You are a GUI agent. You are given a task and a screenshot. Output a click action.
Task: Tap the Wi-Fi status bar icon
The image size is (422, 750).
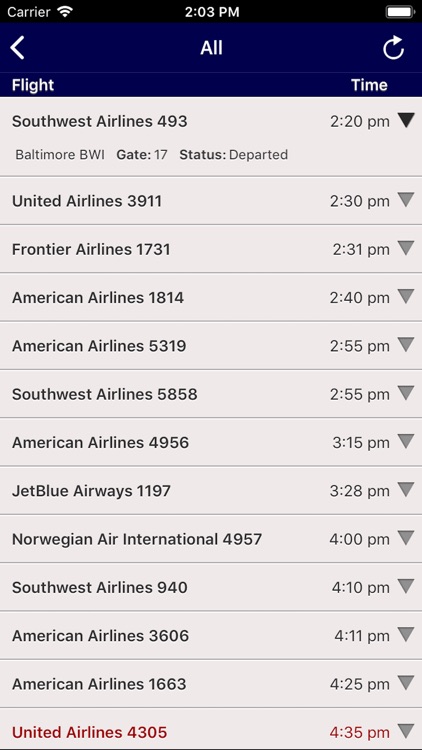(65, 11)
